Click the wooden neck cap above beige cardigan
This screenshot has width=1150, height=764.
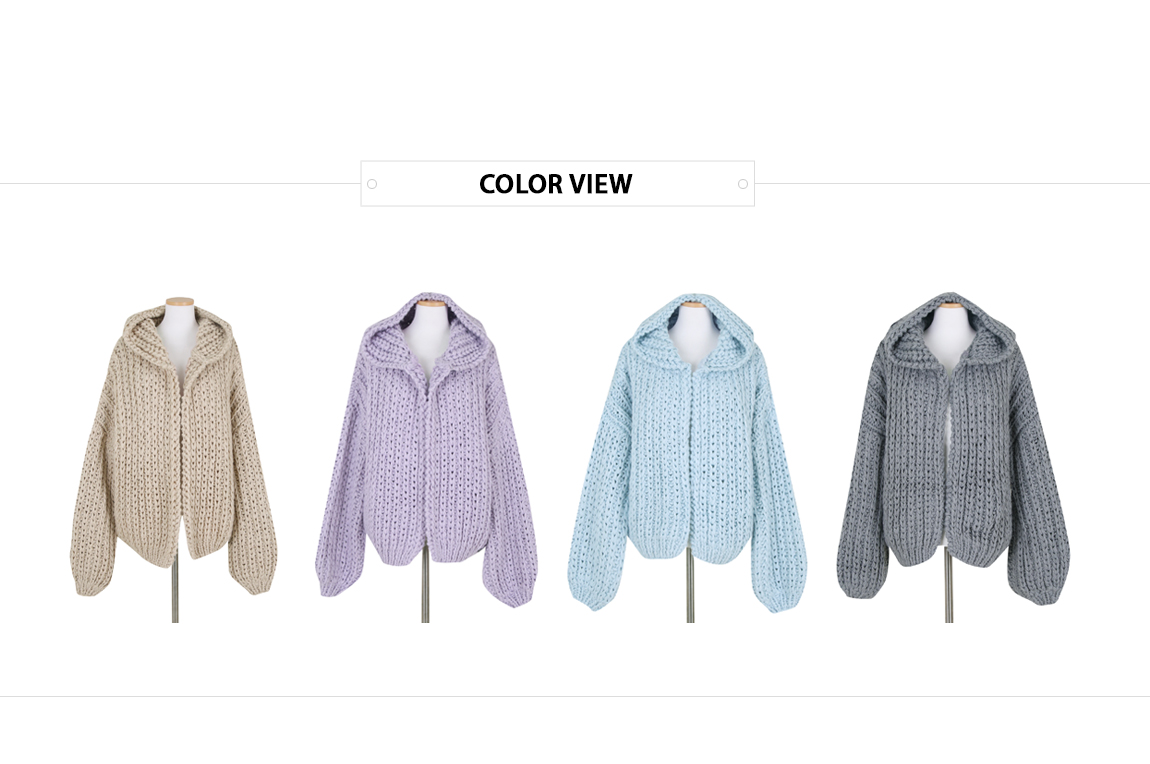(180, 301)
